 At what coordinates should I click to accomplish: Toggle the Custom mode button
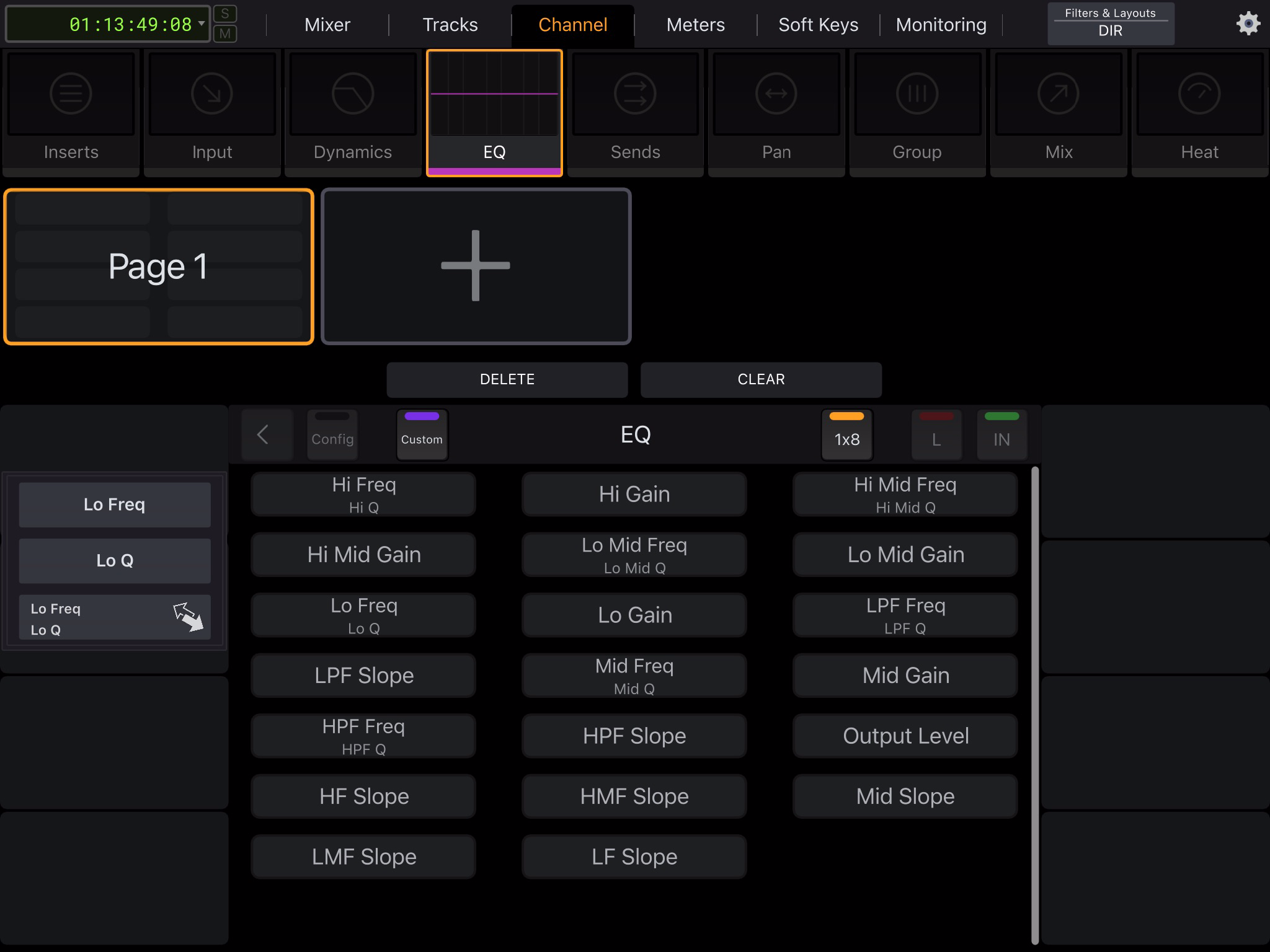422,434
